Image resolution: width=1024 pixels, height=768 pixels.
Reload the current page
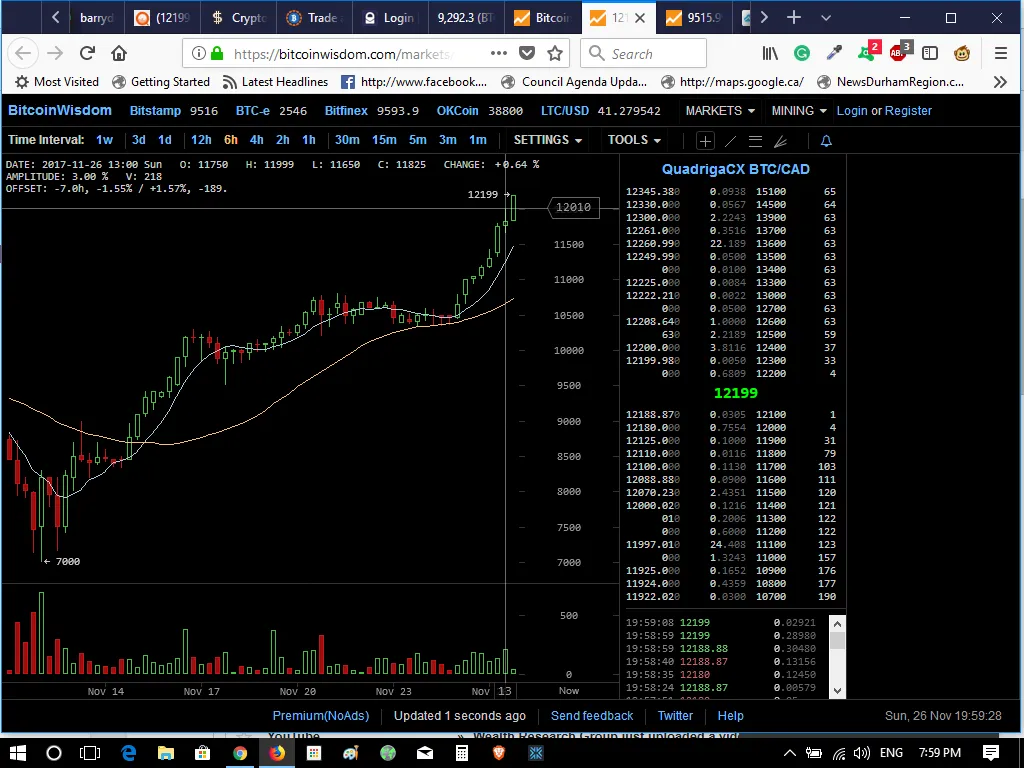(x=88, y=54)
